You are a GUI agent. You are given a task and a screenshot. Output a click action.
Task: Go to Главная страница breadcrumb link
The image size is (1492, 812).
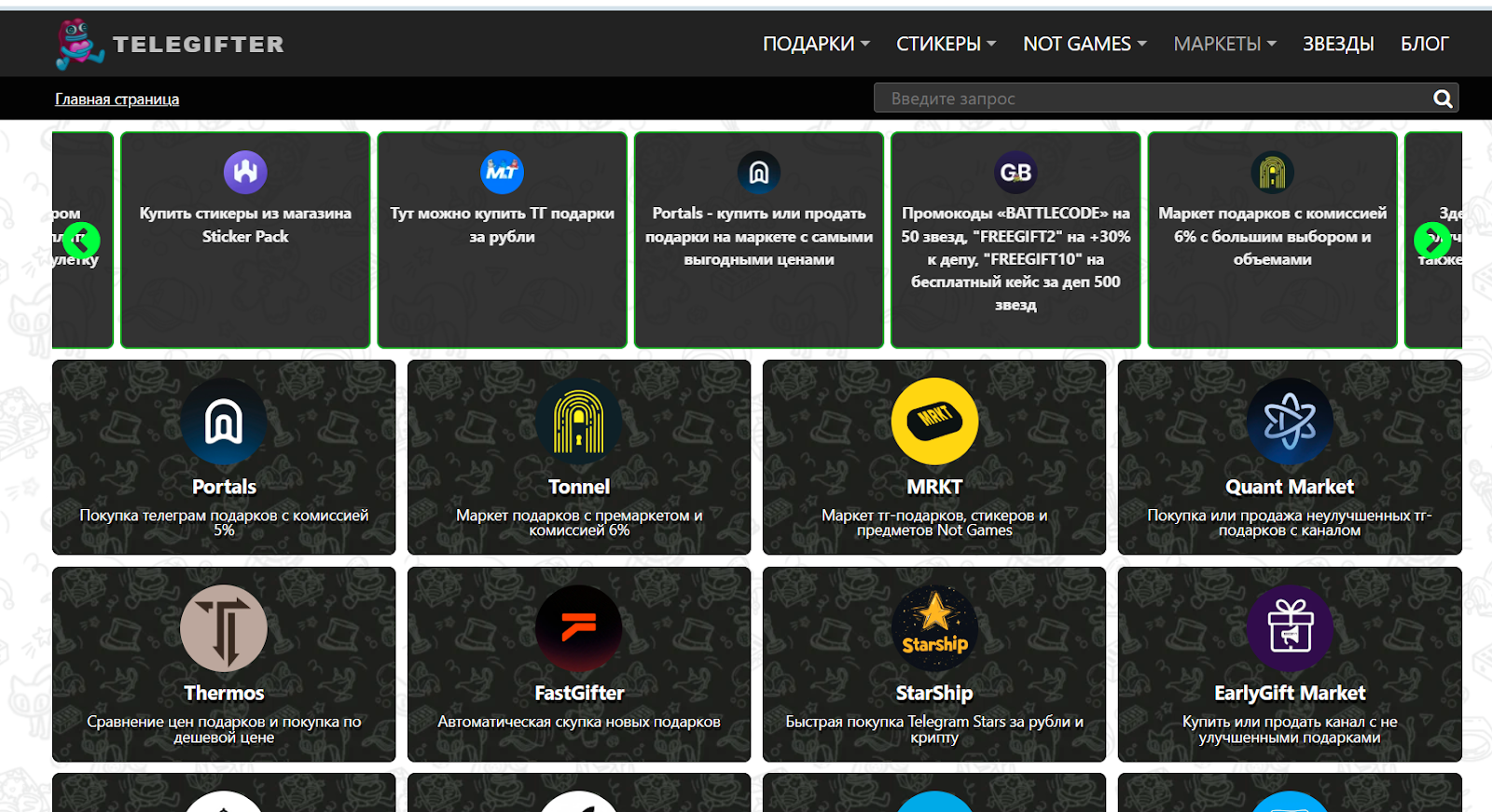coord(117,99)
